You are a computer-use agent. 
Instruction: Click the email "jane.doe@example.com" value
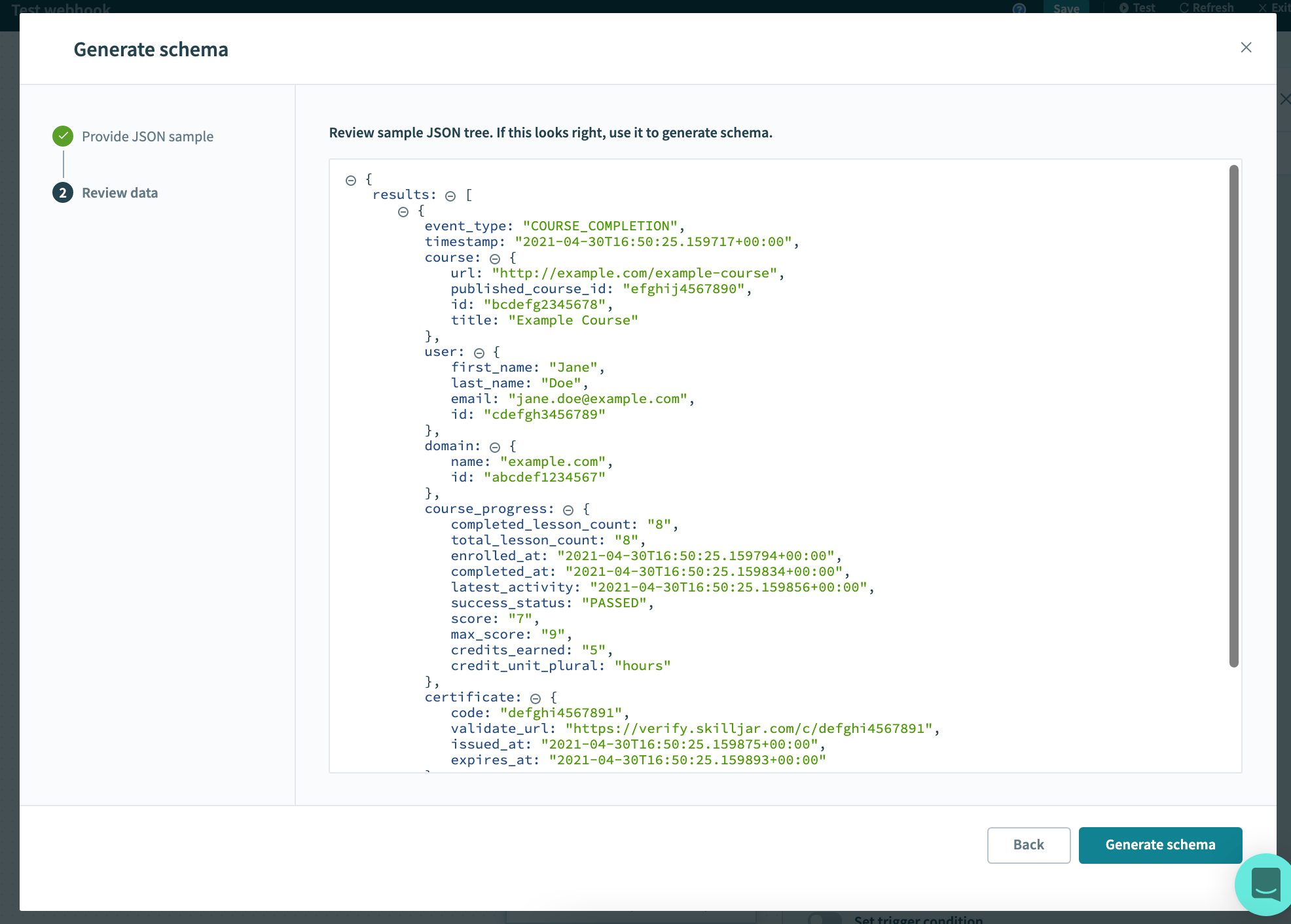point(598,399)
